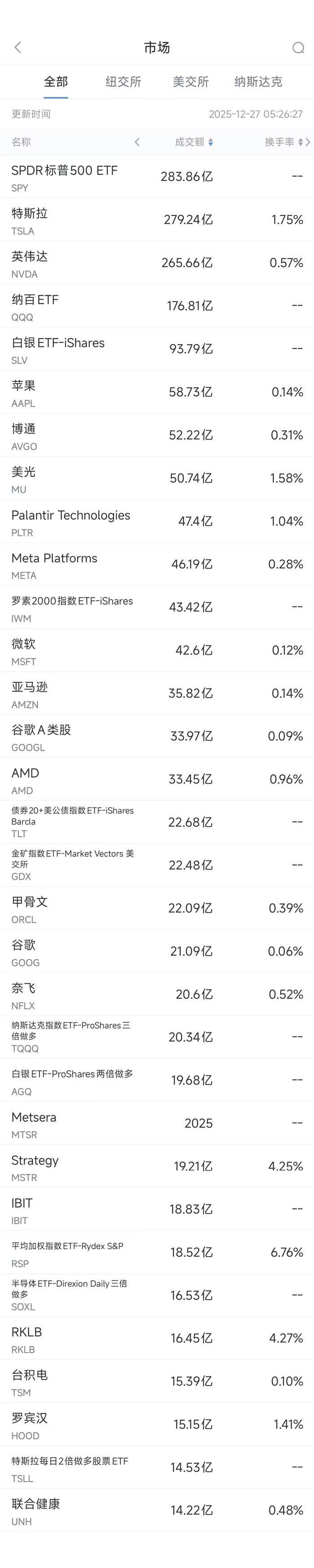Select the Strategy MSTR row

pyautogui.click(x=157, y=1166)
